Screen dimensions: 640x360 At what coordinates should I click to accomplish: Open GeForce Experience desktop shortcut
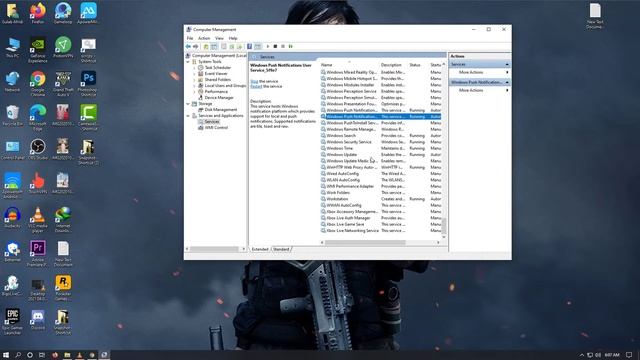tap(38, 50)
